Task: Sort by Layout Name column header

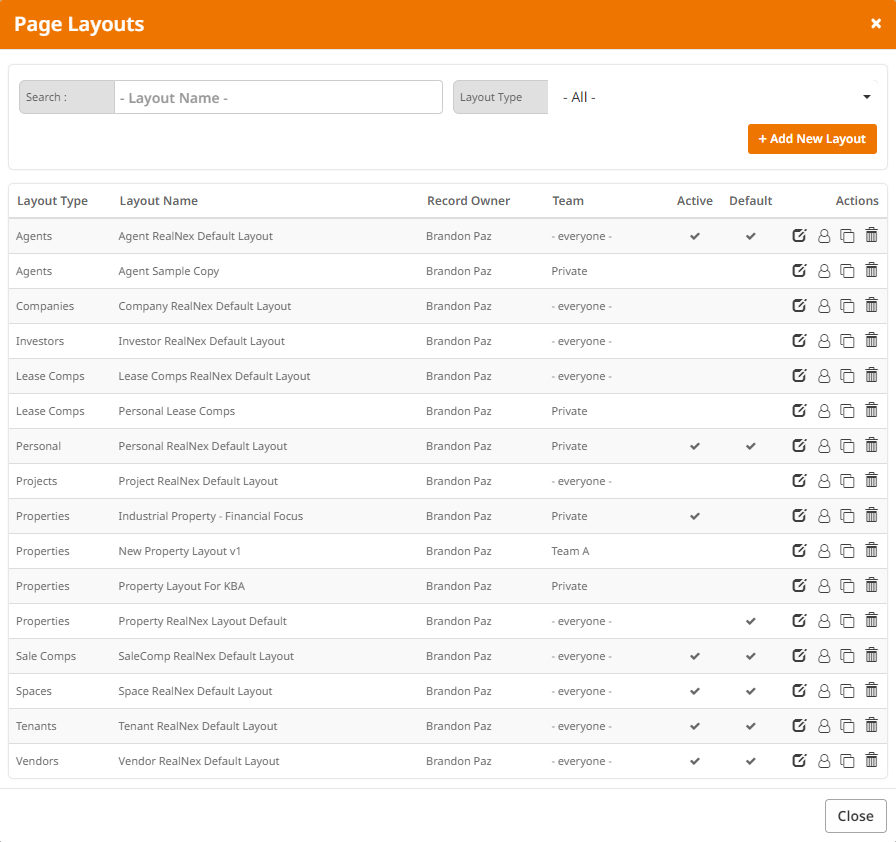Action: tap(159, 201)
